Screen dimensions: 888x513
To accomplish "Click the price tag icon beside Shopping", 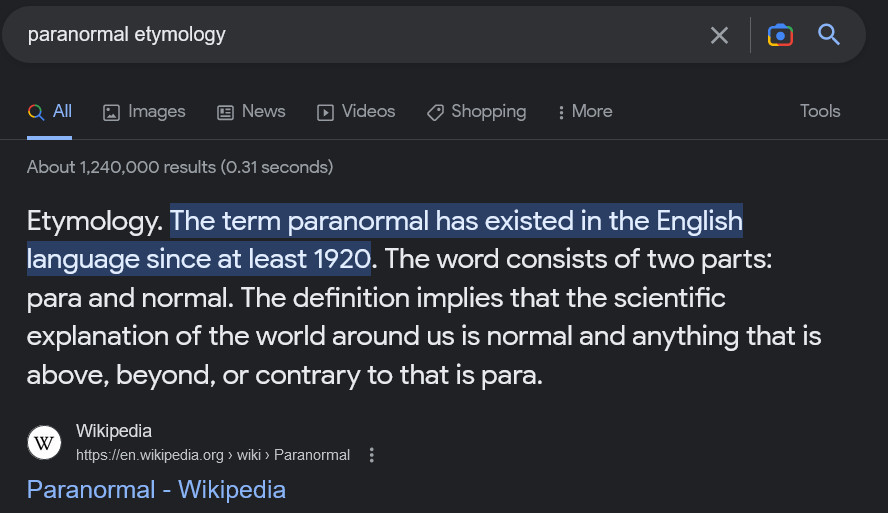I will tap(435, 112).
